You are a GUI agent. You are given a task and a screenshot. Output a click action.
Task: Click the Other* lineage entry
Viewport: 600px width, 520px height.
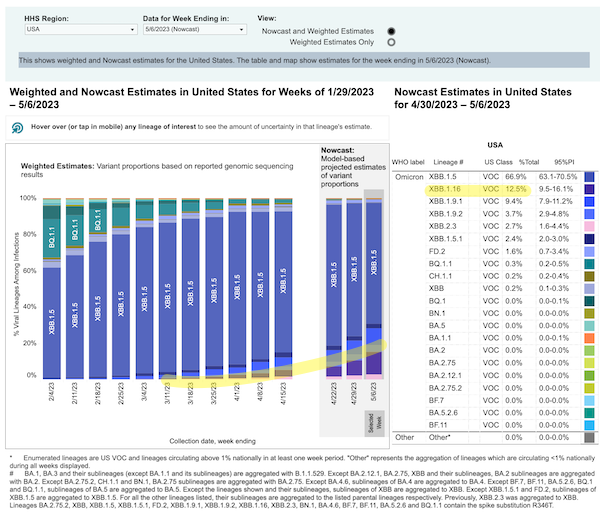click(439, 437)
